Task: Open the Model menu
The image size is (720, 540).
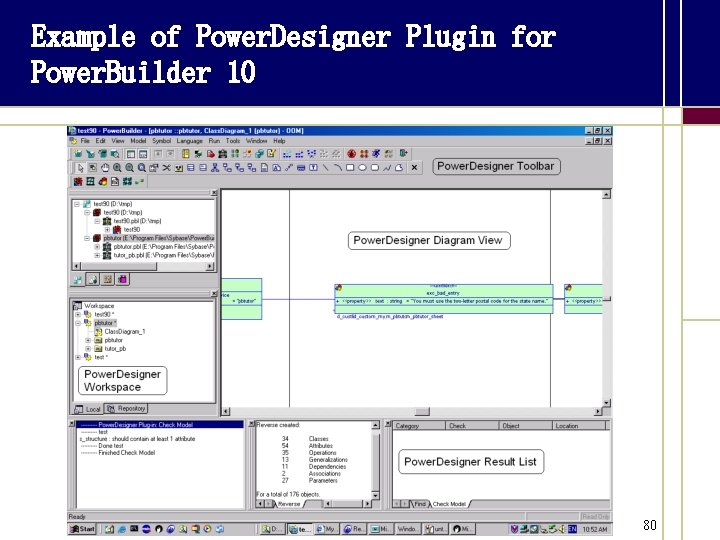Action: pos(138,141)
